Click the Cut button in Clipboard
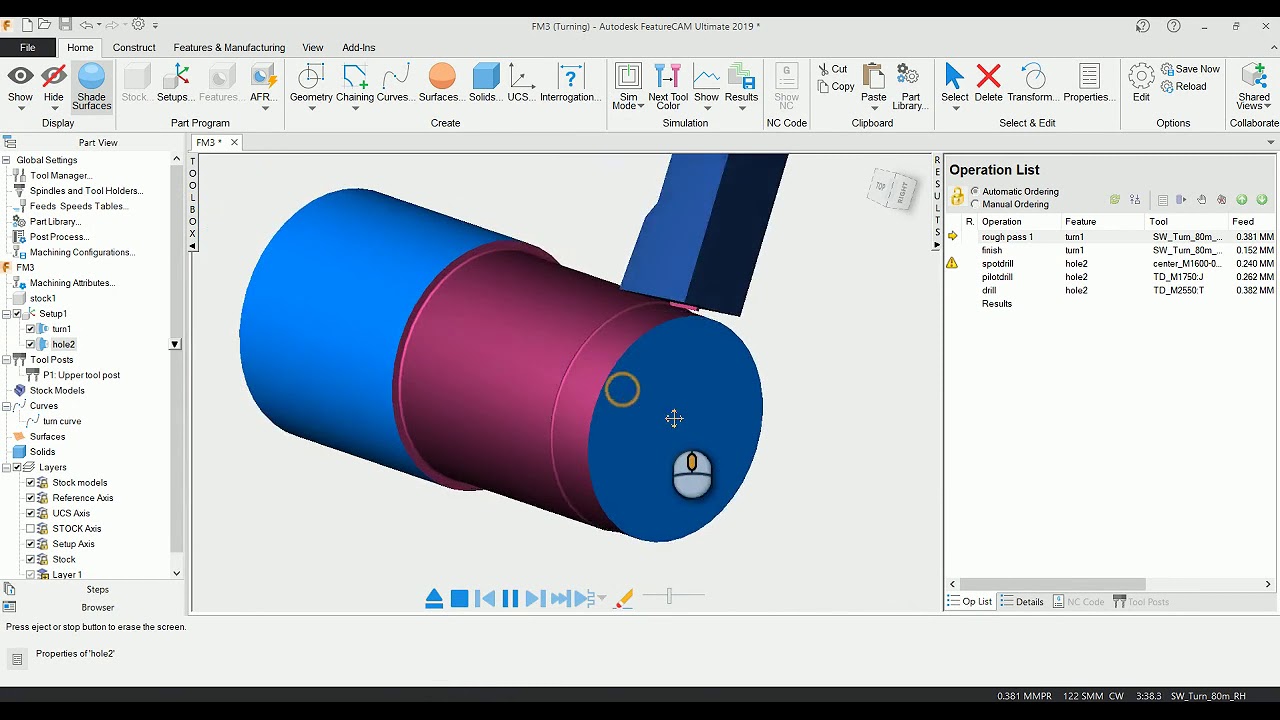The width and height of the screenshot is (1280, 720). click(x=832, y=69)
